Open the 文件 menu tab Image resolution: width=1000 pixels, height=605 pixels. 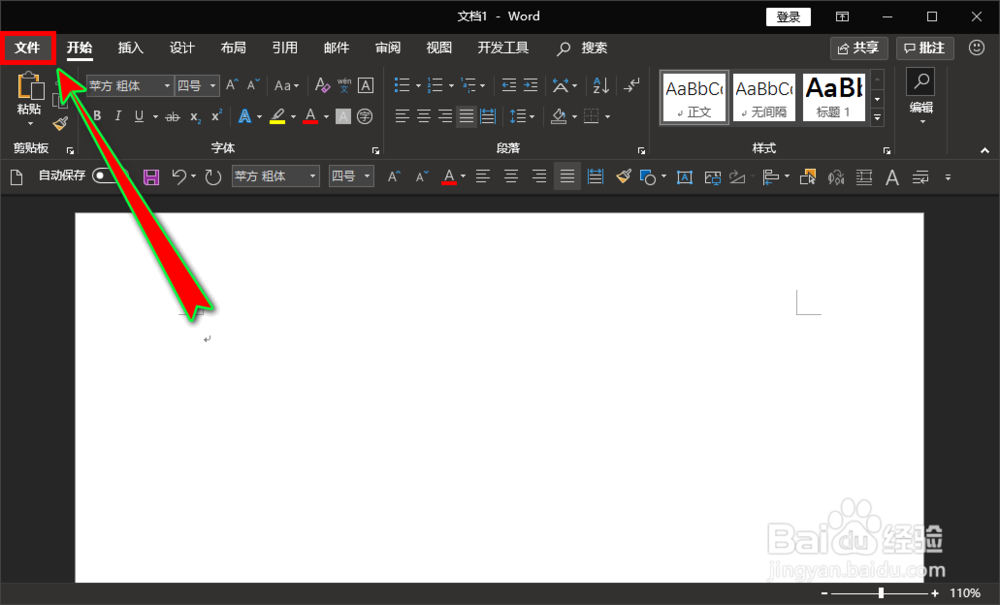27,48
